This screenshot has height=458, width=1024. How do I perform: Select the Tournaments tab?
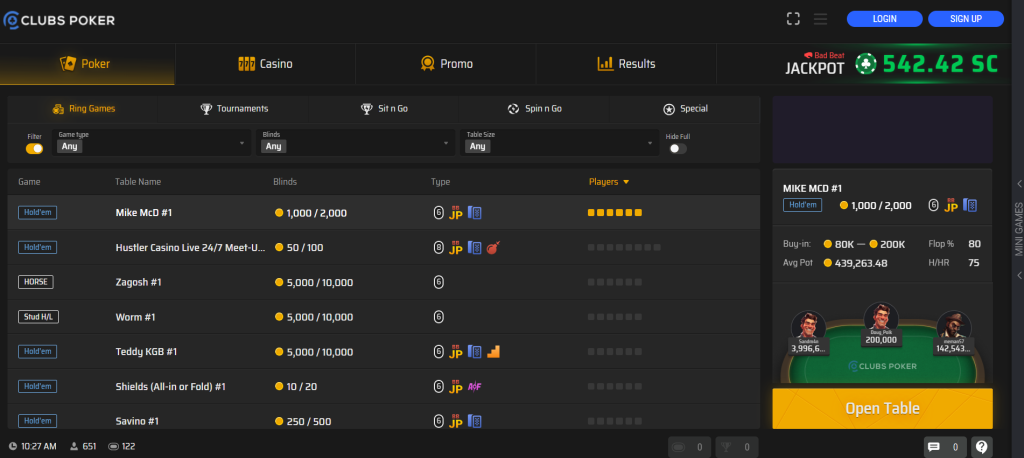(x=234, y=108)
